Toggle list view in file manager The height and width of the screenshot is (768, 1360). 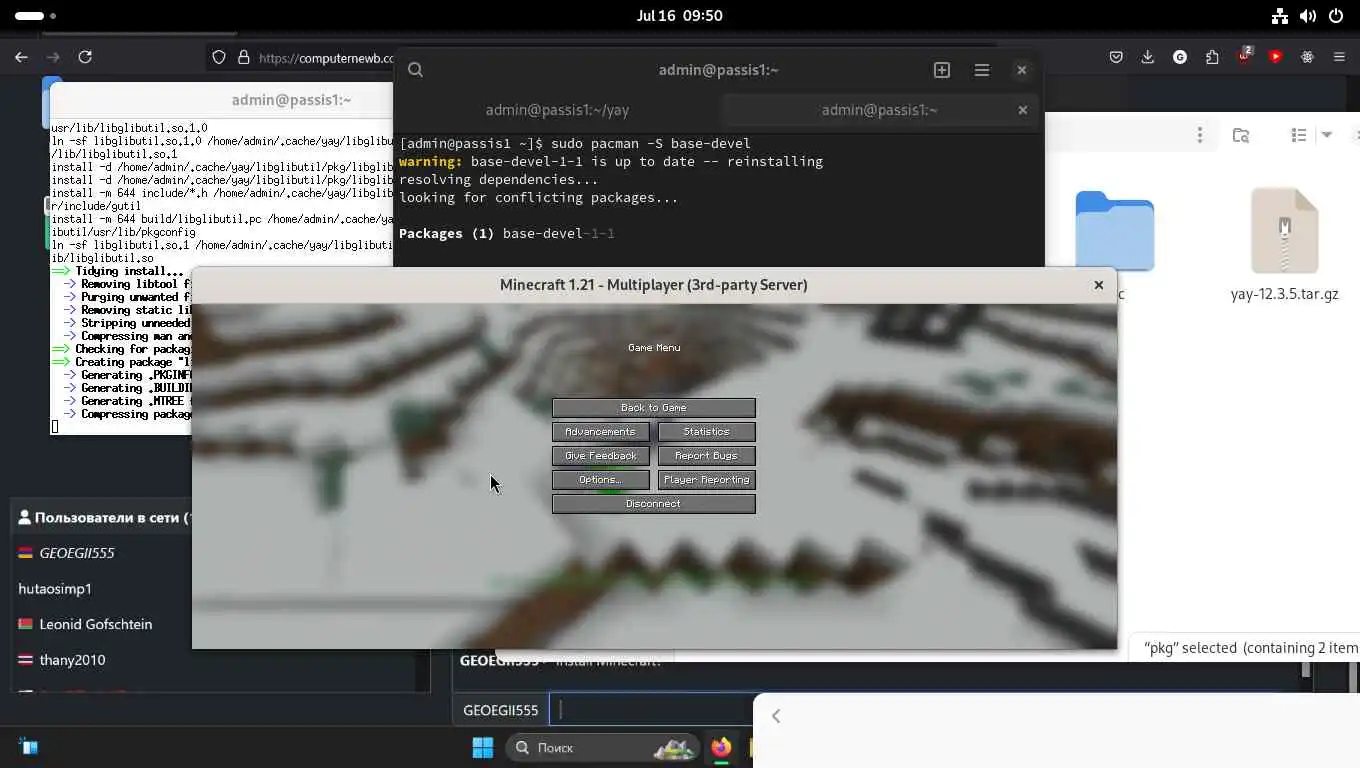(x=1299, y=135)
